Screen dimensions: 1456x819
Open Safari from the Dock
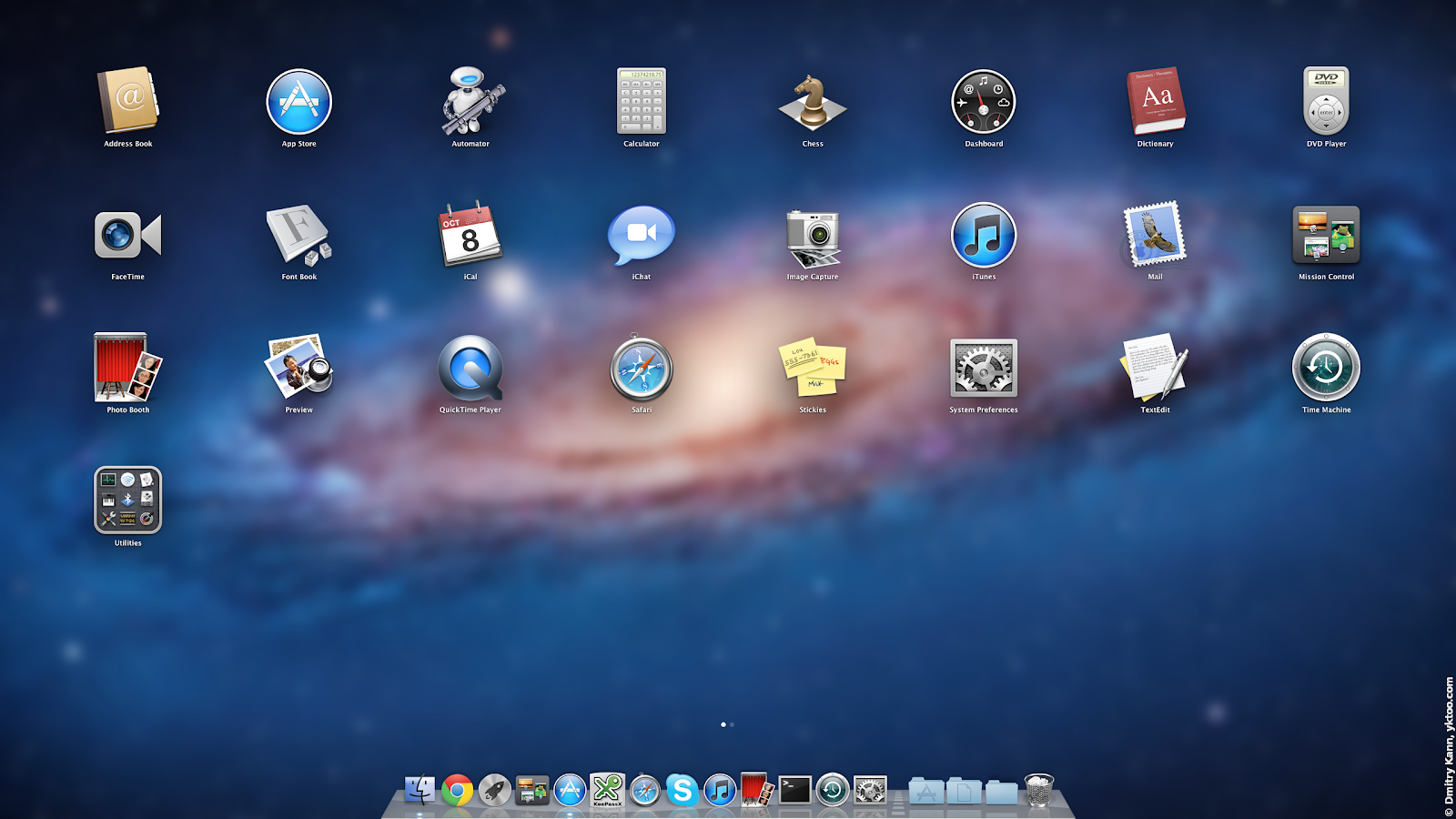coord(644,791)
